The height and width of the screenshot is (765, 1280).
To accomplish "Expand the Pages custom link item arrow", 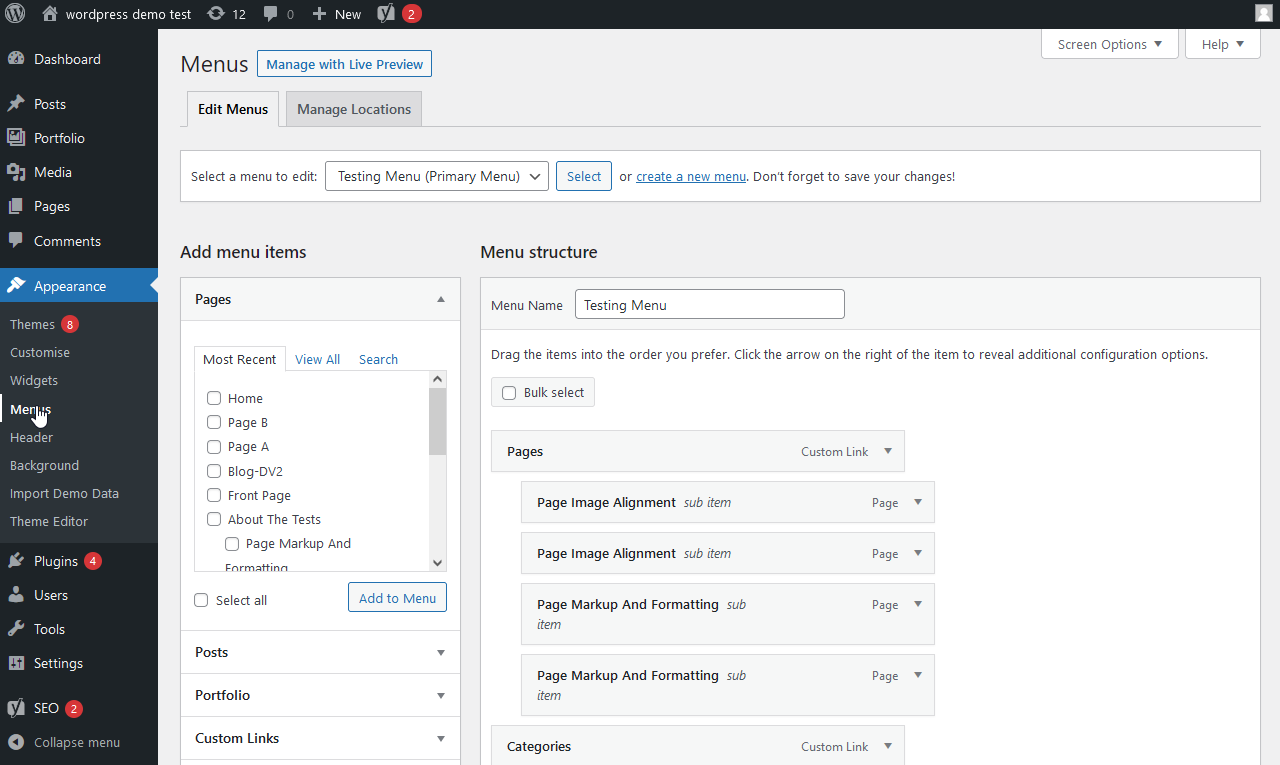I will [887, 452].
